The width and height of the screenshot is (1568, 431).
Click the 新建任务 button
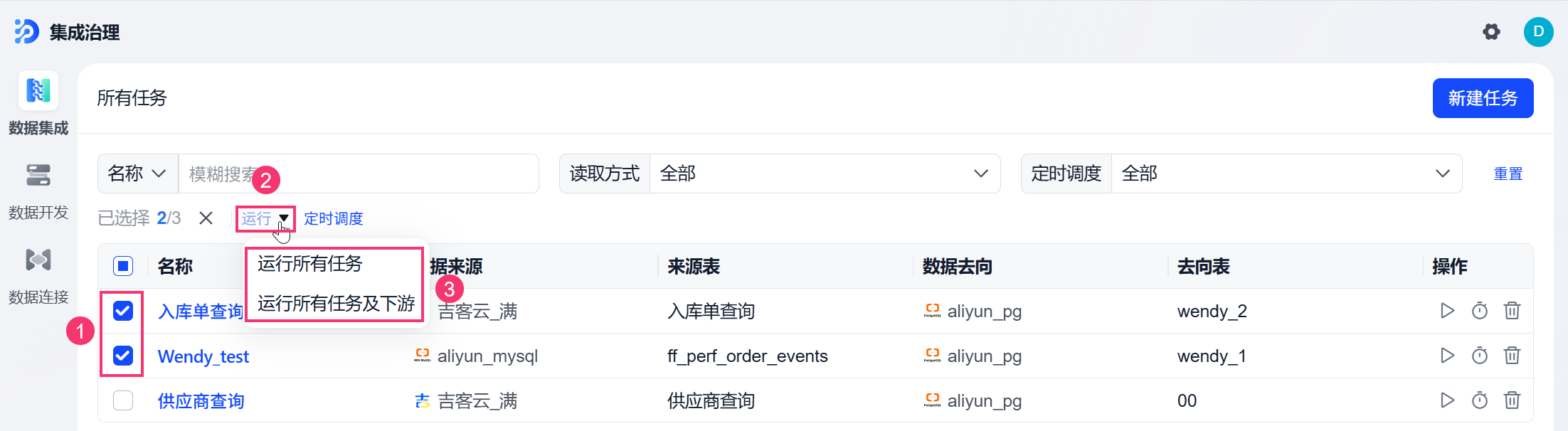[x=1483, y=98]
